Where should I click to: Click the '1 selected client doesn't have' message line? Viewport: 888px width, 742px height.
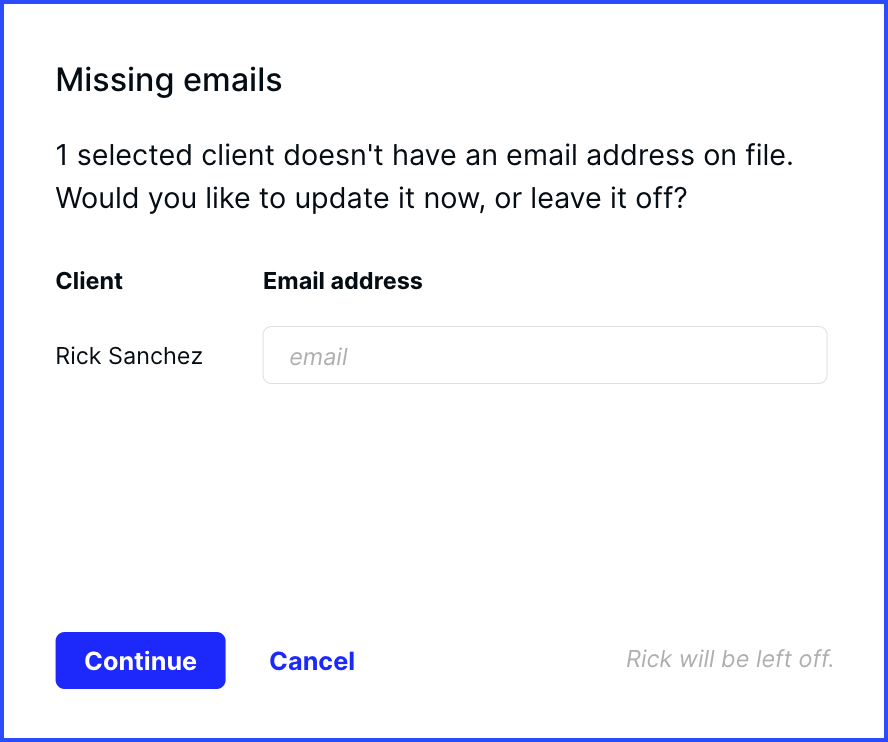tap(425, 155)
